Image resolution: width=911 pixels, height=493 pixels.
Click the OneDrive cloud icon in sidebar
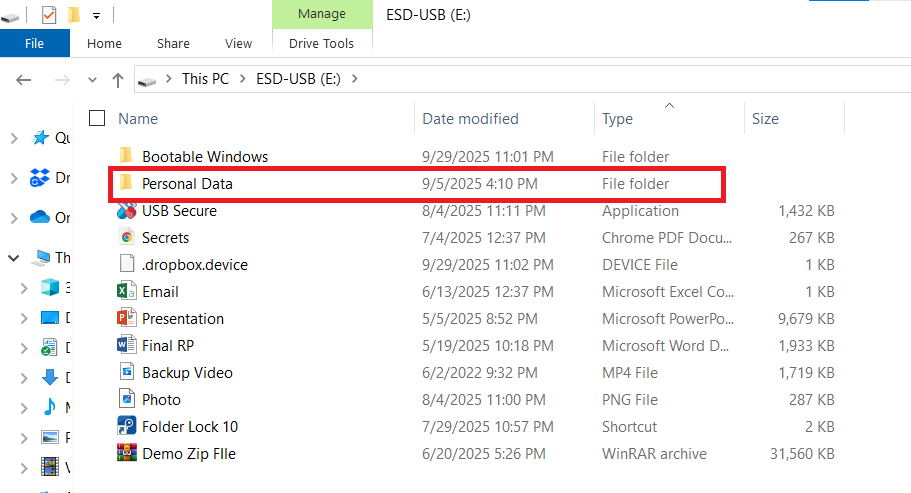tap(40, 217)
